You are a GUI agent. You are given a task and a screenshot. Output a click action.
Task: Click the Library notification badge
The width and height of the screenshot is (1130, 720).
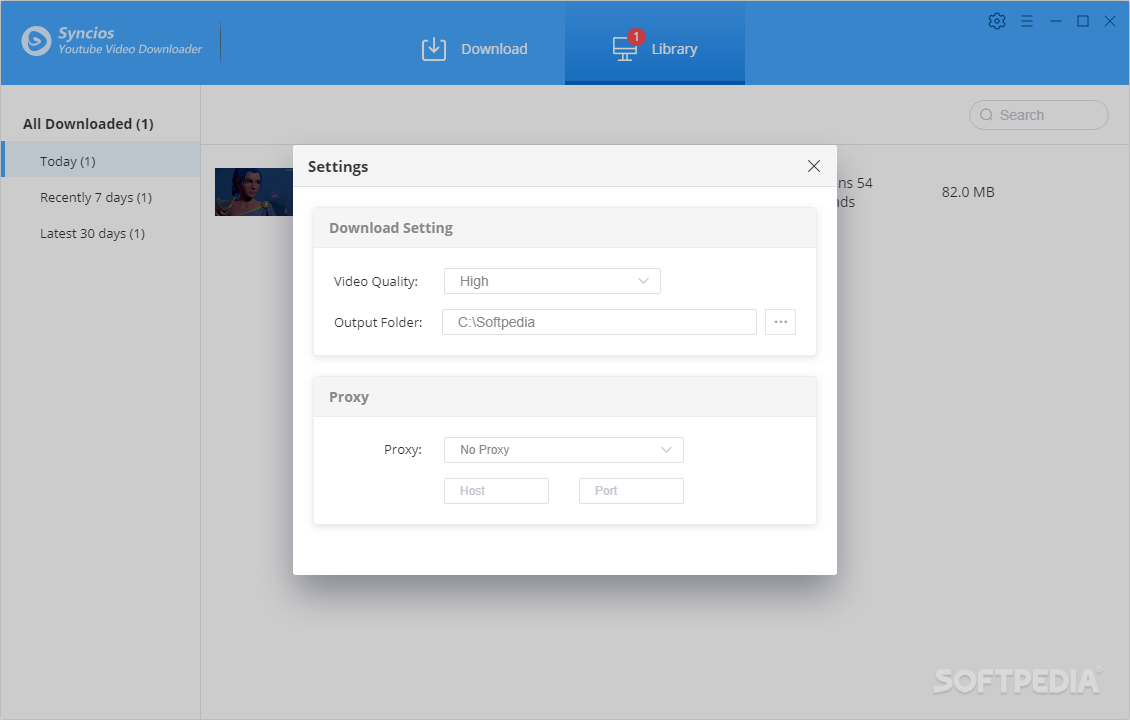click(x=636, y=37)
